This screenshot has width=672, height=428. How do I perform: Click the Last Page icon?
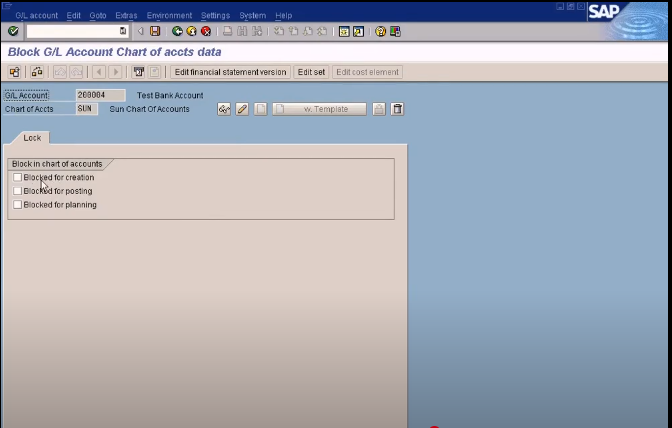tap(322, 31)
